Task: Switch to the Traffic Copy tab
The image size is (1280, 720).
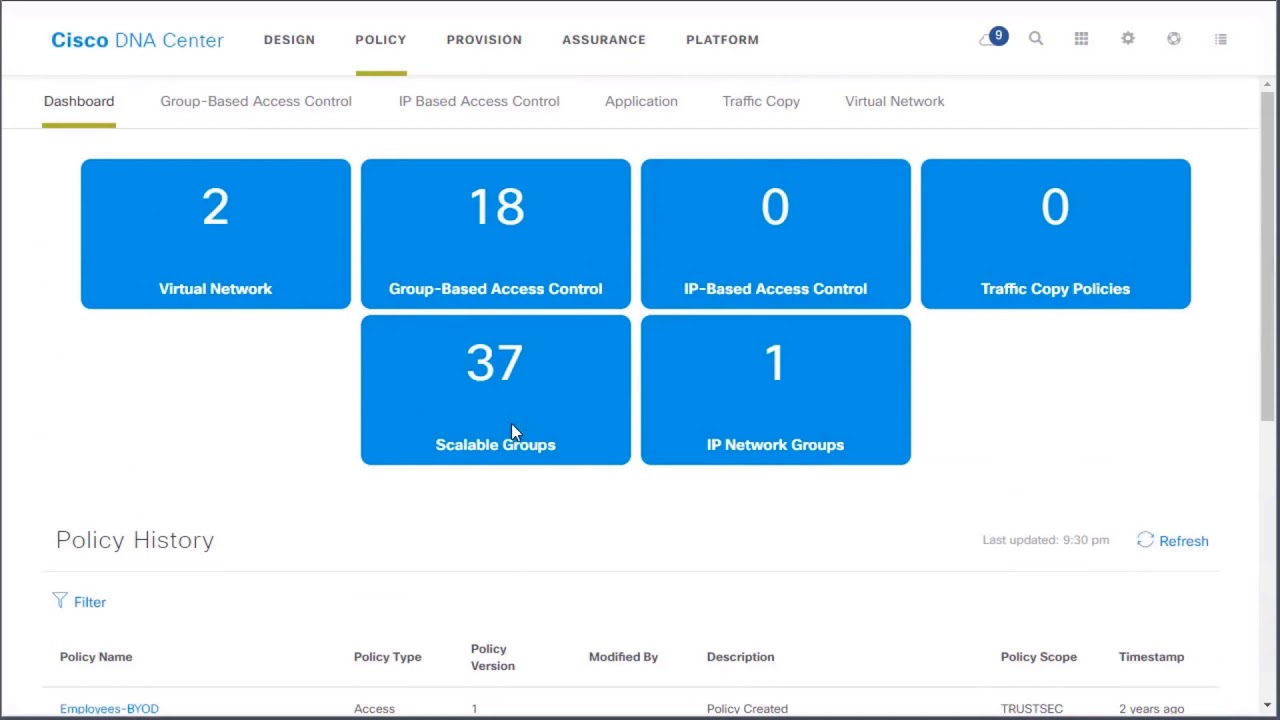Action: tap(761, 101)
